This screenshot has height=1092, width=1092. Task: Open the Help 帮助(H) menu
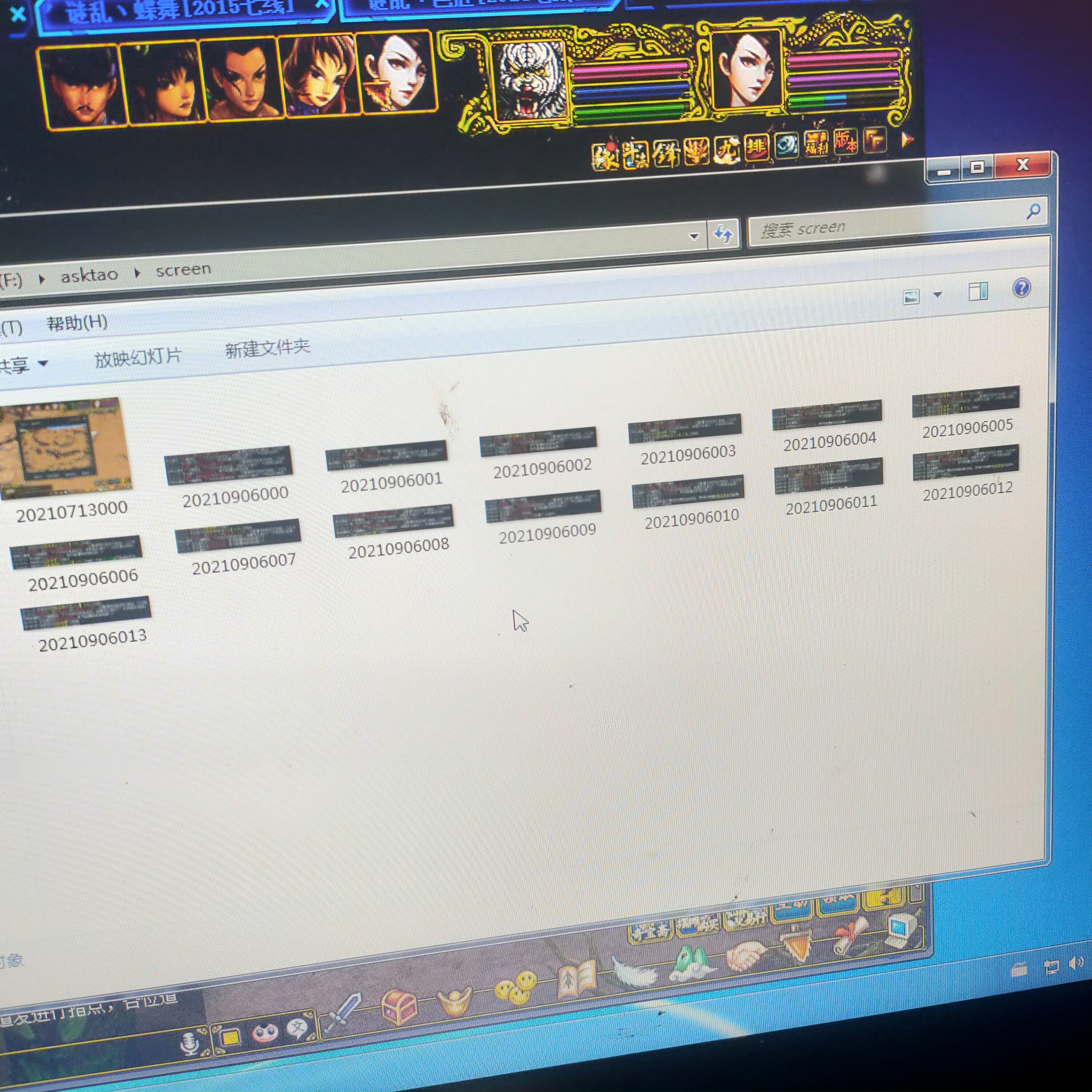point(77,323)
